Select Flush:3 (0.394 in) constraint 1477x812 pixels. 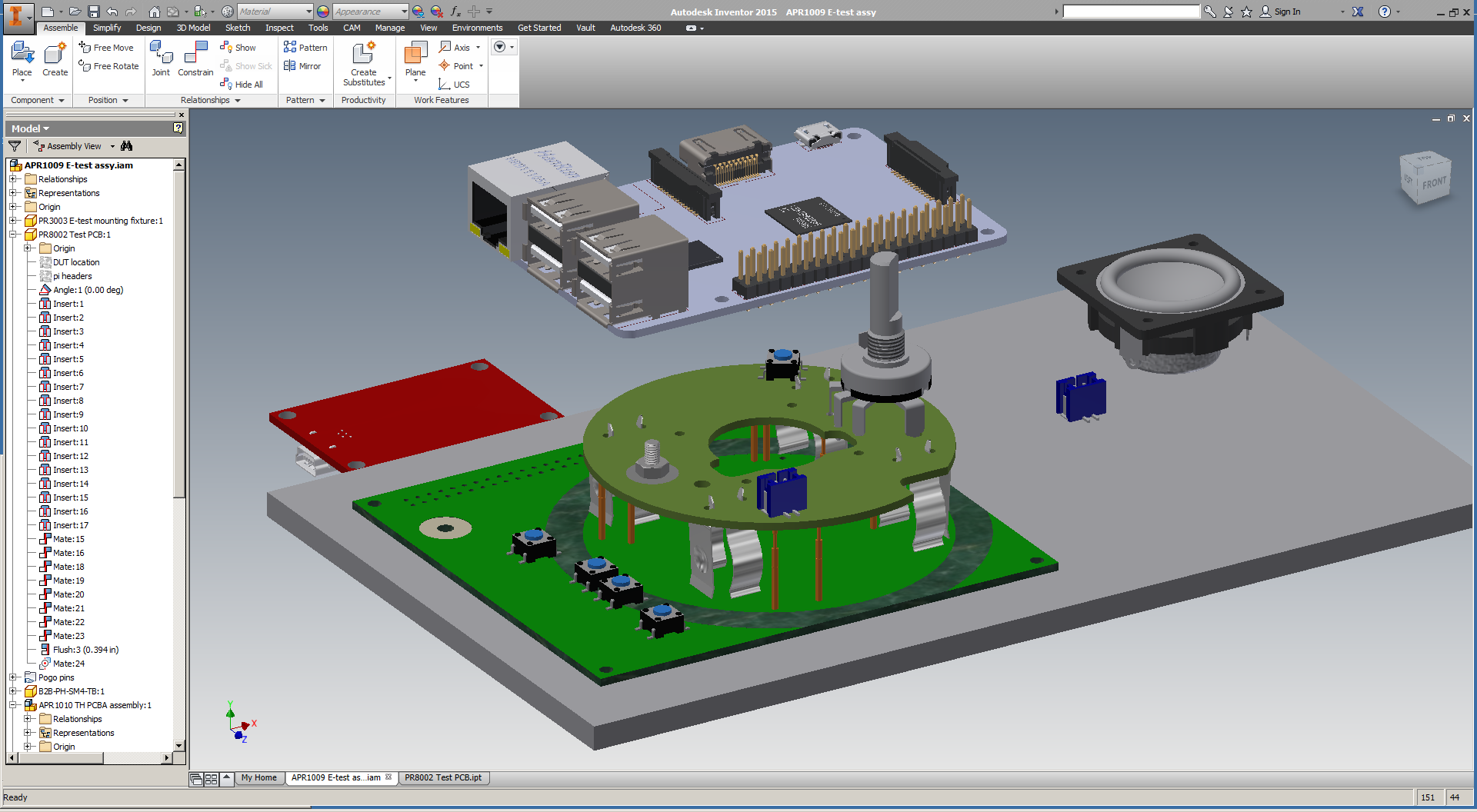tap(85, 650)
